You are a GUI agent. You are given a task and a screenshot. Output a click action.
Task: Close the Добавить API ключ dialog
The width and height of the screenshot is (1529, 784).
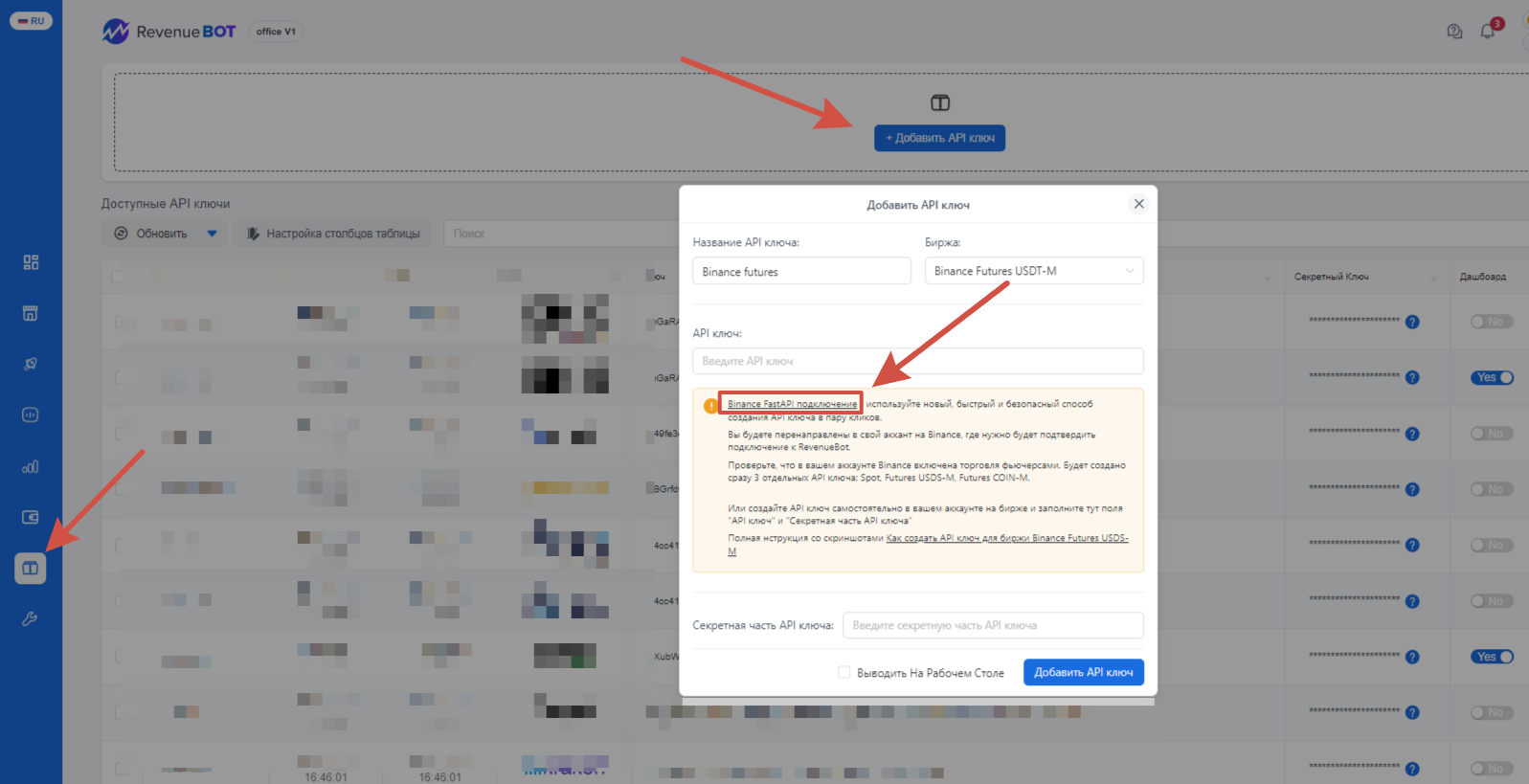[x=1138, y=204]
